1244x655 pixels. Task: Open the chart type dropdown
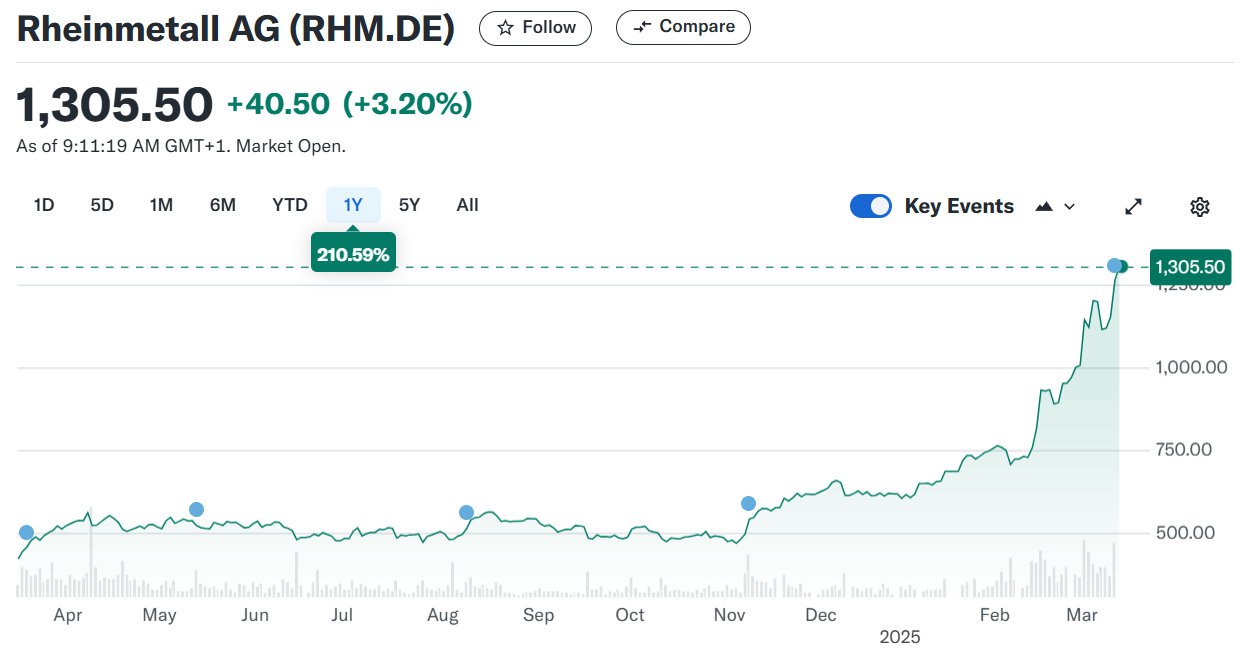(x=1056, y=206)
